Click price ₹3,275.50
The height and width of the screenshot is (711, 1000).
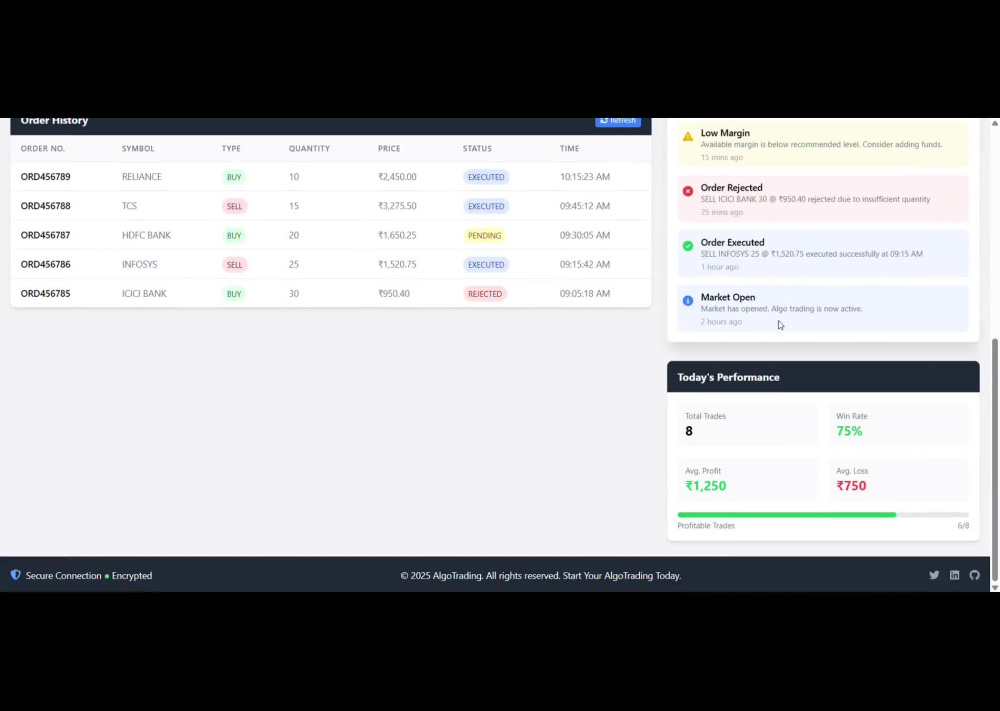point(397,206)
